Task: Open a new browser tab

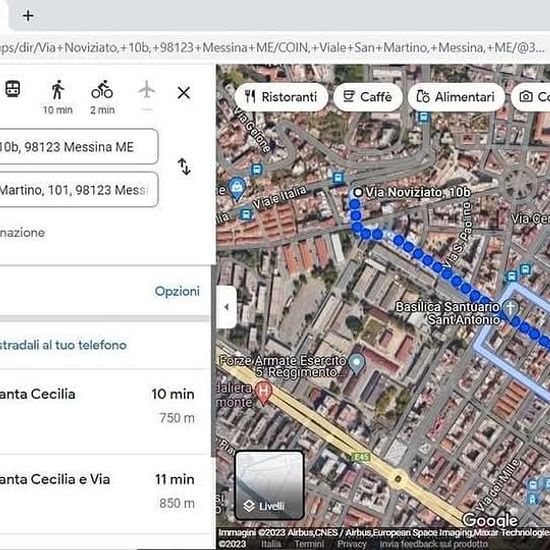Action: click(28, 16)
